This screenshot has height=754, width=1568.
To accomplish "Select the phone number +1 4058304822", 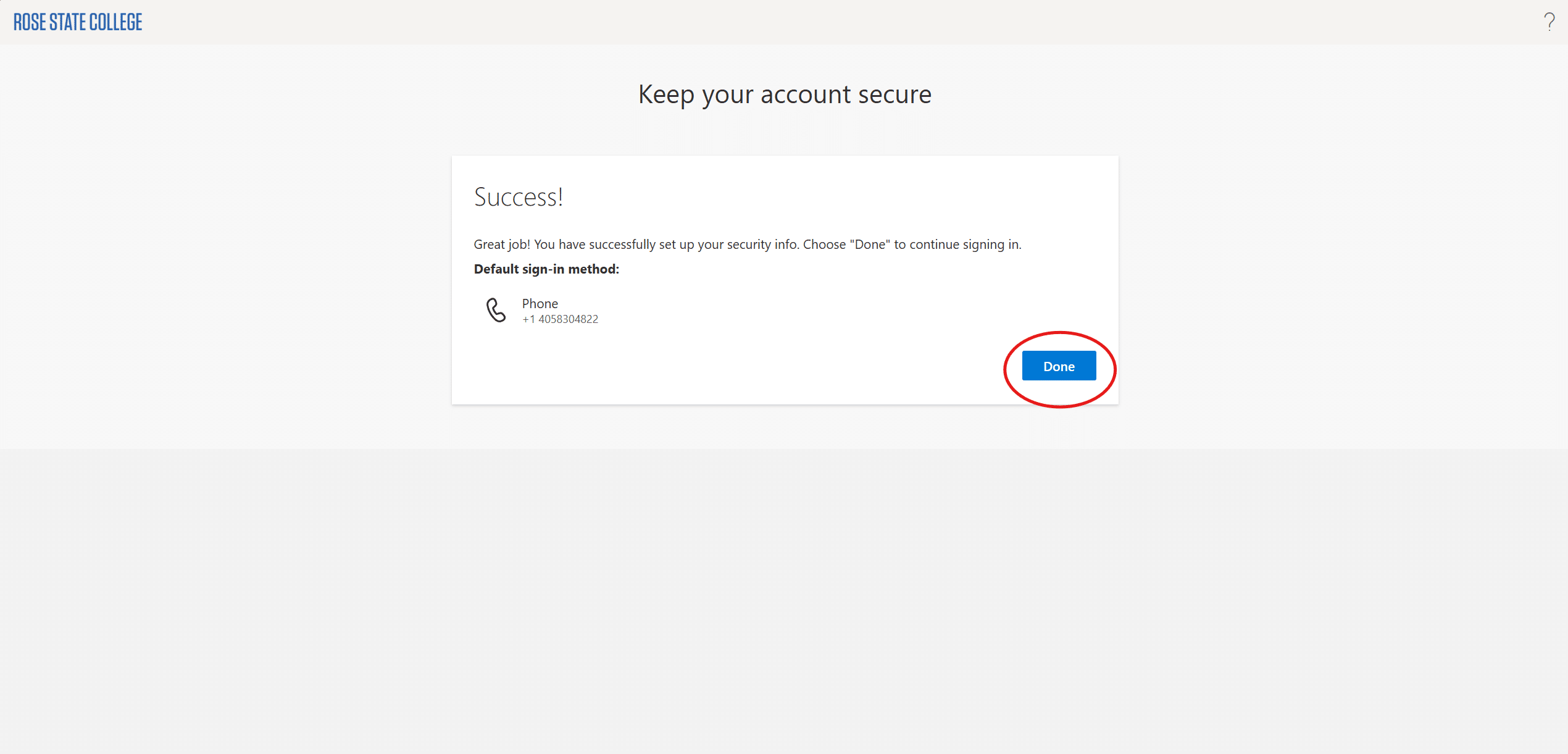I will [x=559, y=319].
